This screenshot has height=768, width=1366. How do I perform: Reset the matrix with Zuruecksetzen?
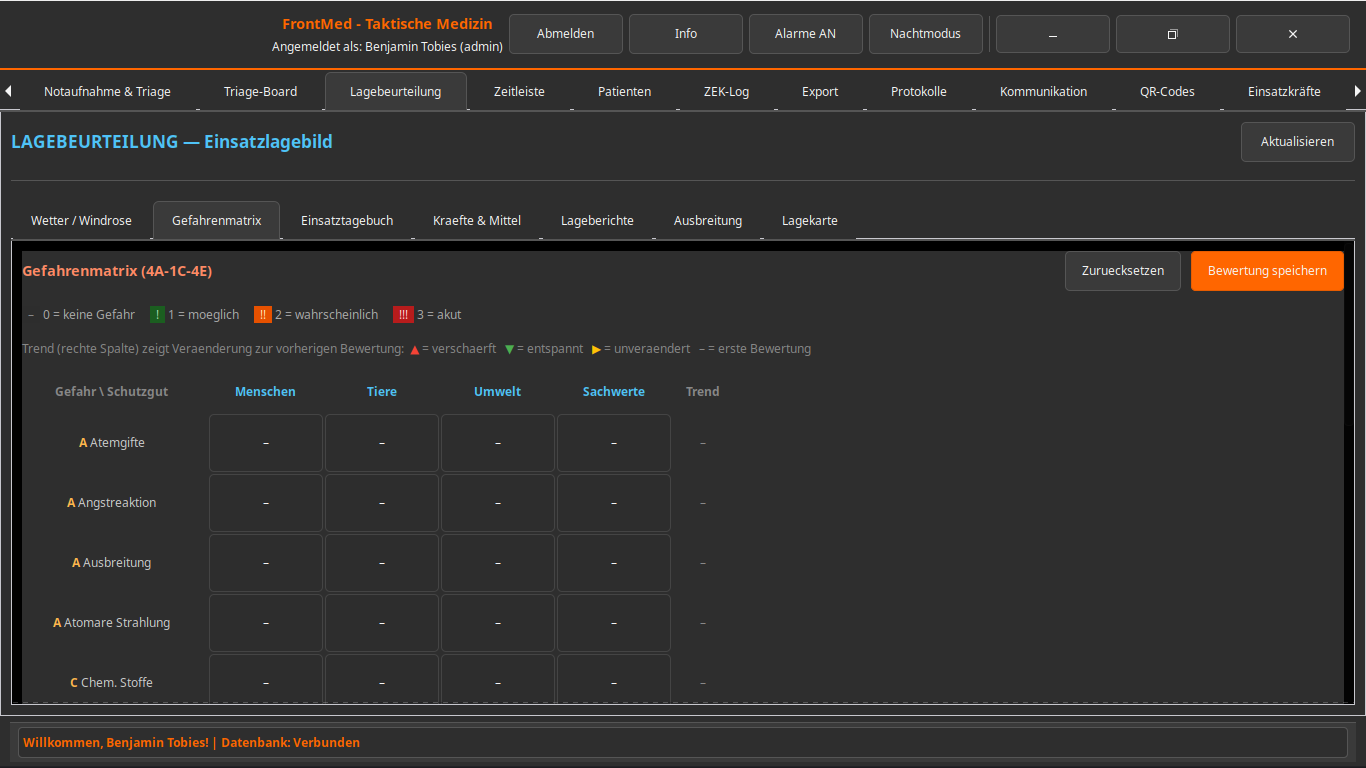1122,271
